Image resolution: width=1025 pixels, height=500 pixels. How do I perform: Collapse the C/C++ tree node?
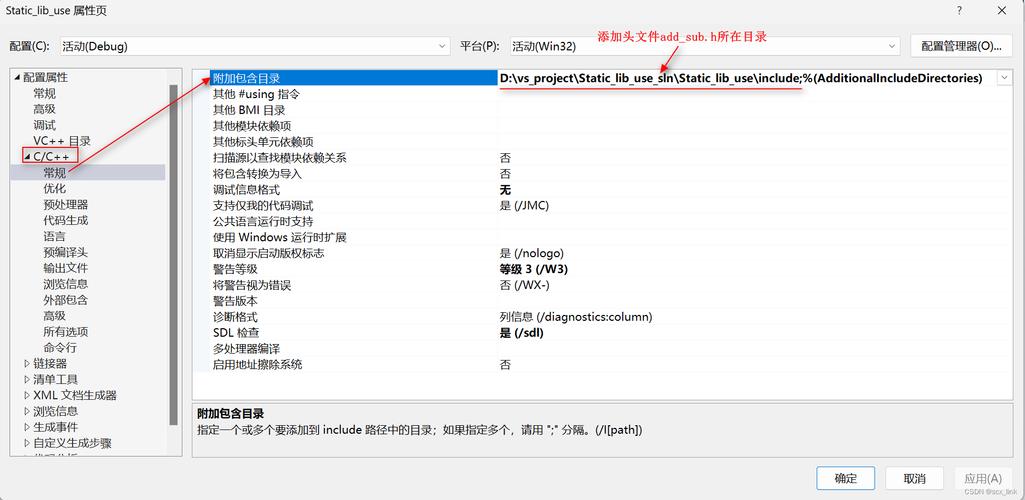click(27, 157)
